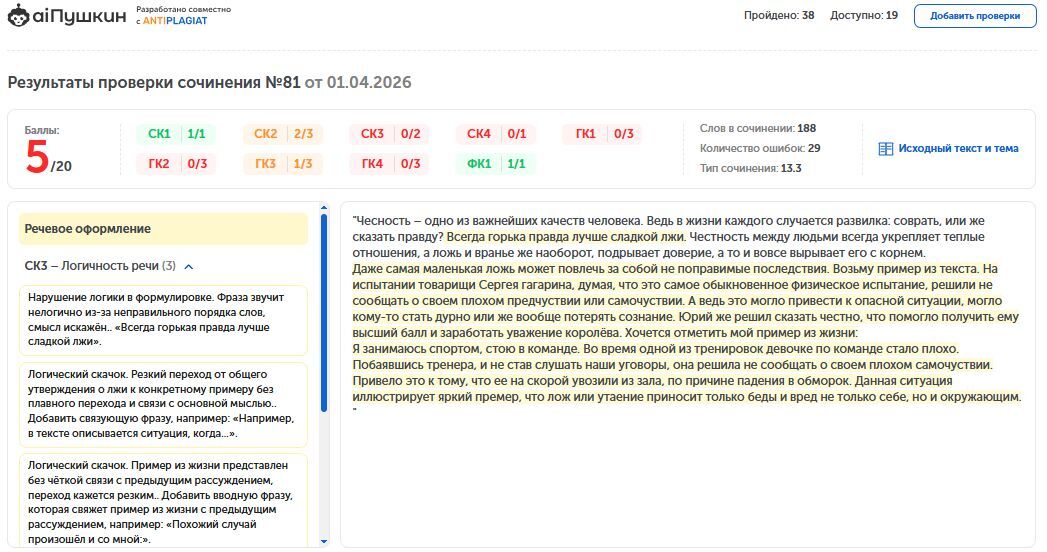The height and width of the screenshot is (552, 1047).
Task: Open the Исходный текст и тема link
Action: 957,149
